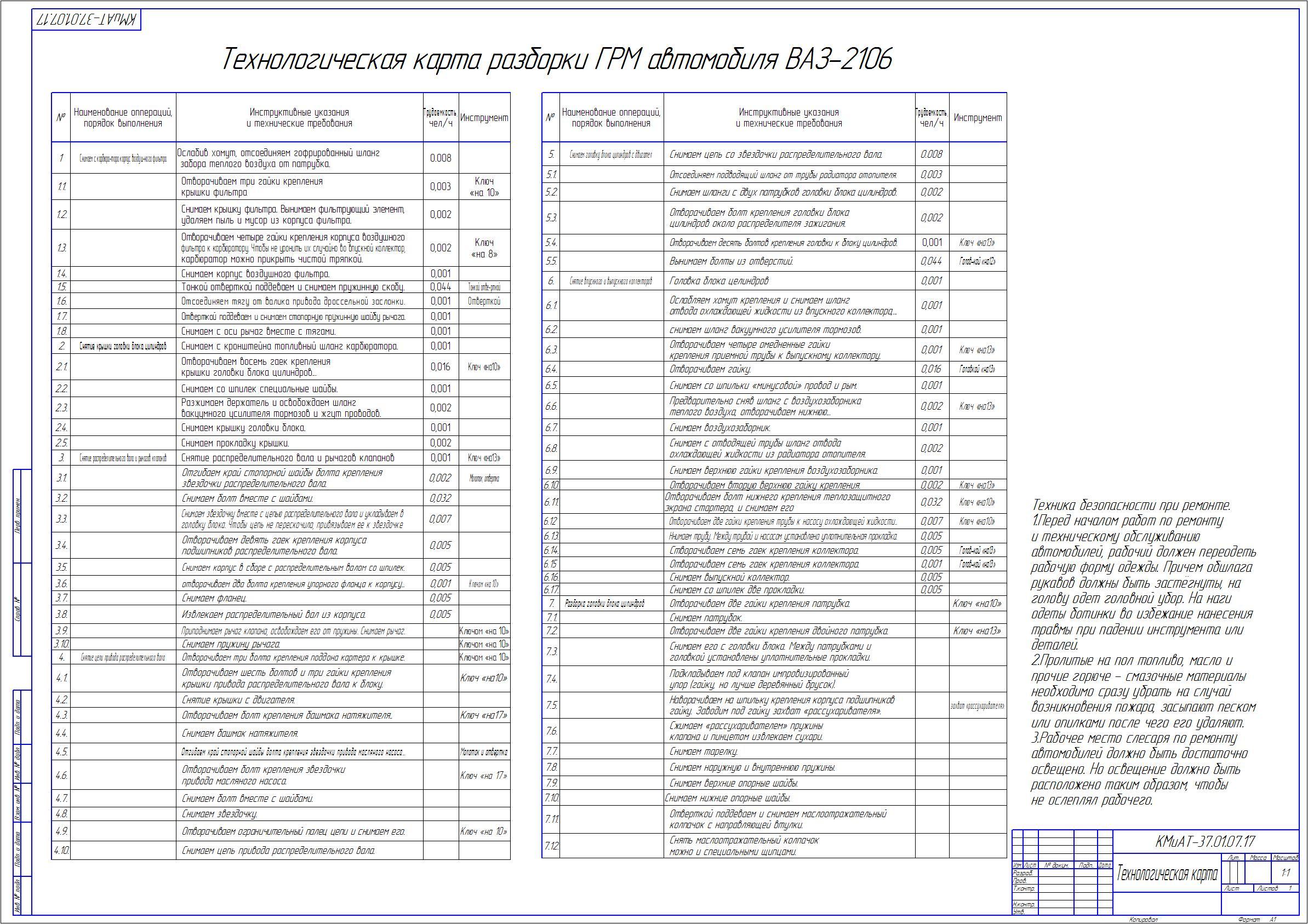Click the row 4.3 'Ключ «на17»' tool cell
Image resolution: width=1308 pixels, height=924 pixels.
pos(484,715)
